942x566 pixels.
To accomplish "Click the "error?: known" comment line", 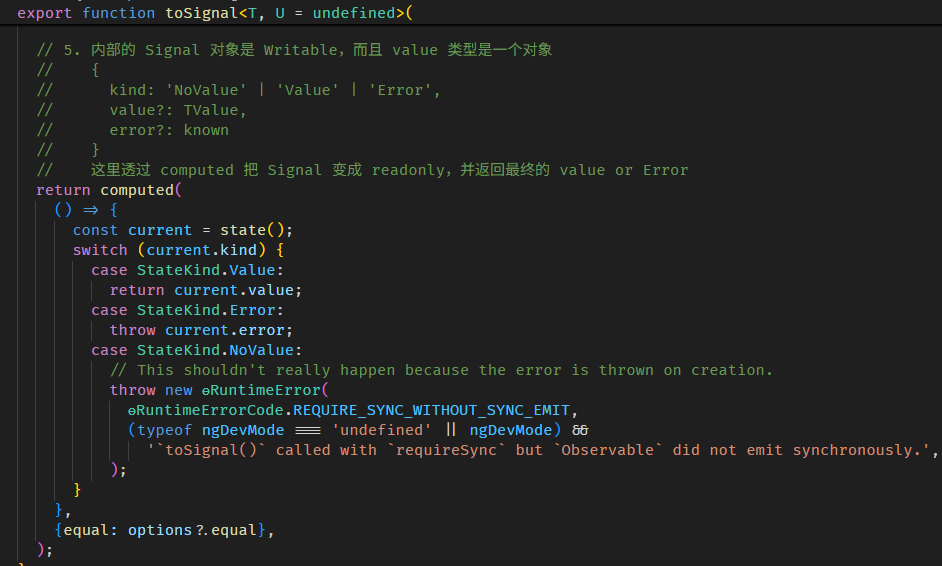I will coord(169,130).
